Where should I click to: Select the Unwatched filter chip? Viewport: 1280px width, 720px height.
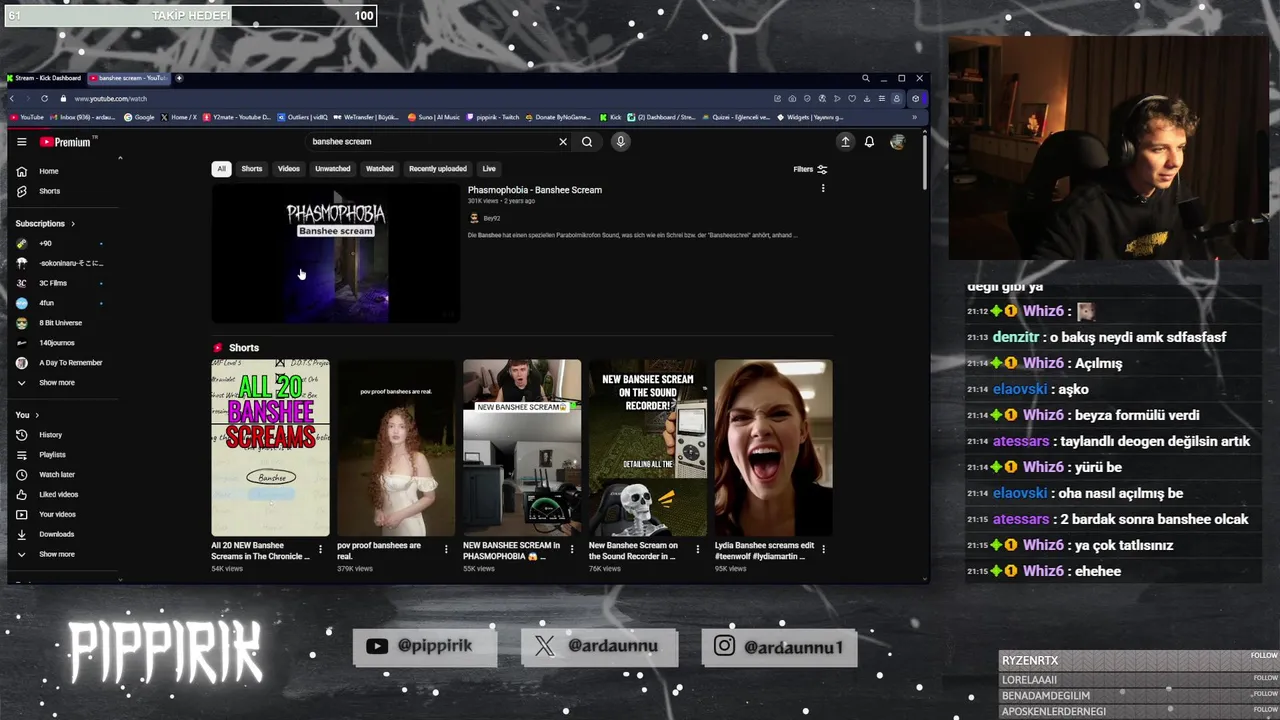tap(333, 169)
